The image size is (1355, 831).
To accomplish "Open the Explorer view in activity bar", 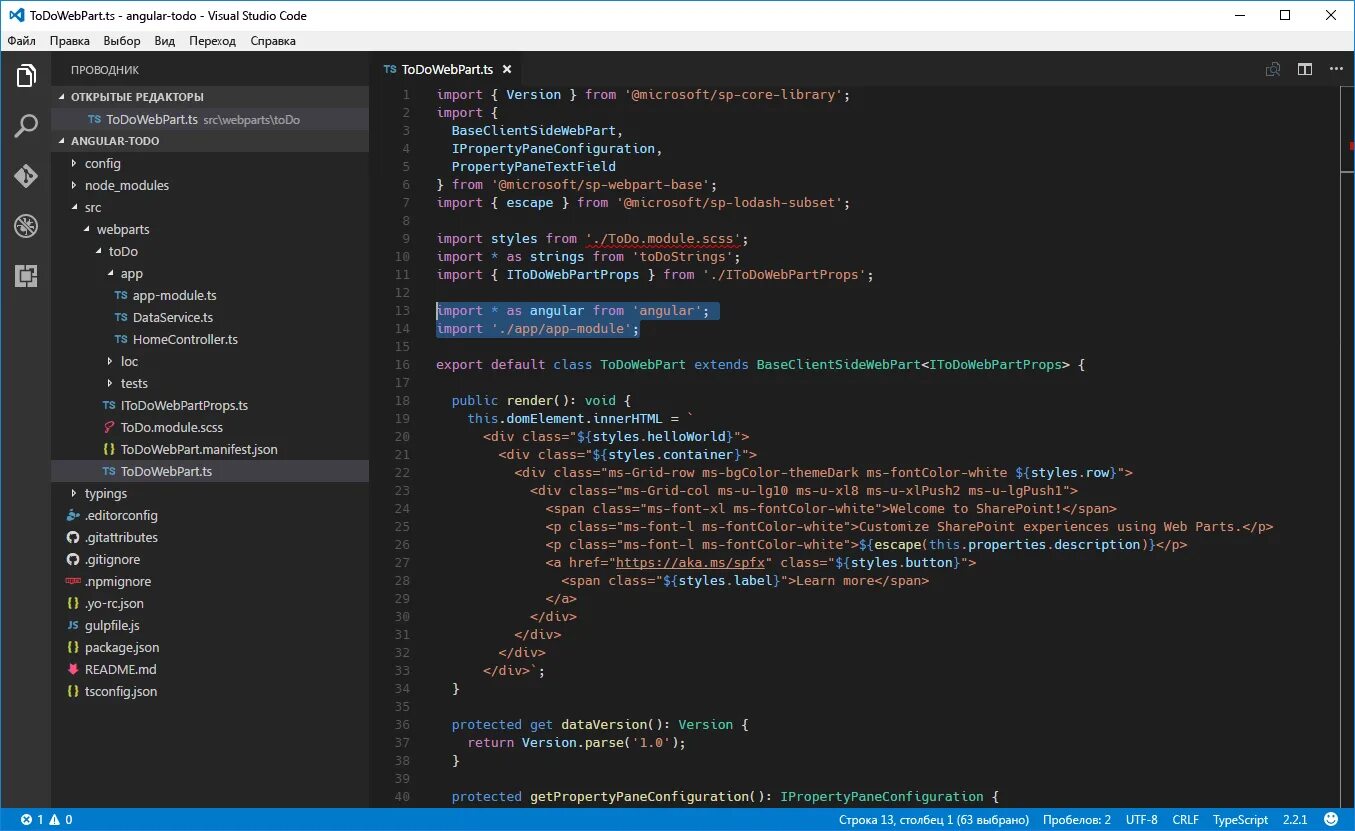I will coord(26,76).
